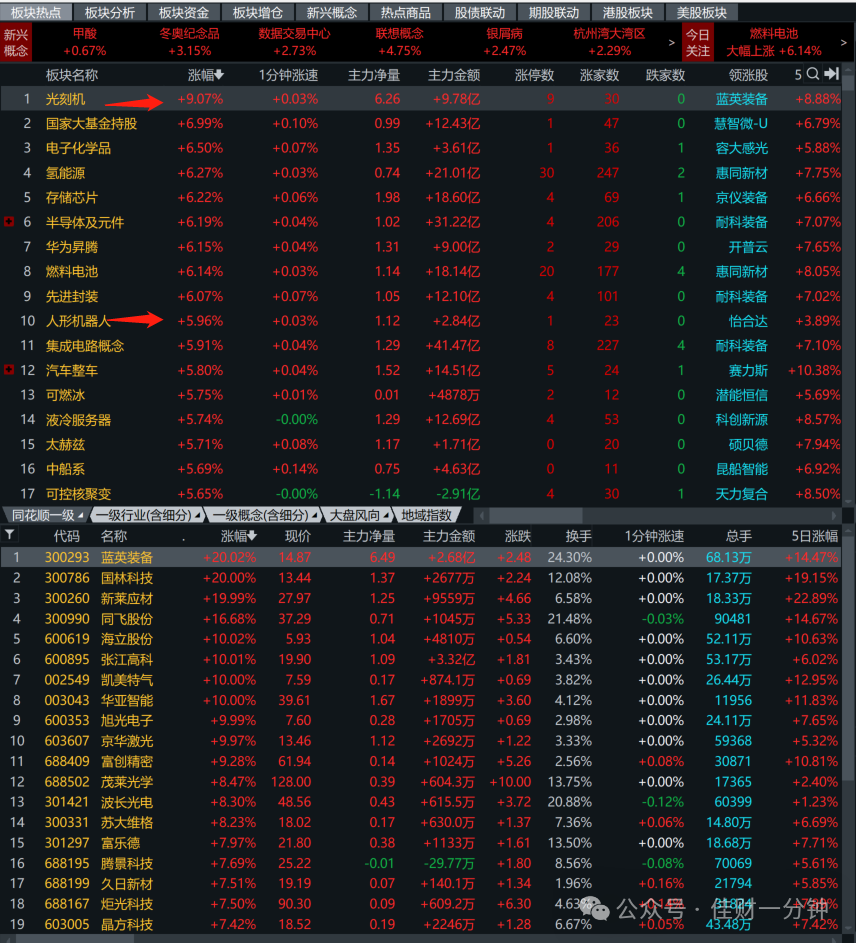The width and height of the screenshot is (856, 943).
Task: Open the 板块资金 tab
Action: (x=184, y=12)
